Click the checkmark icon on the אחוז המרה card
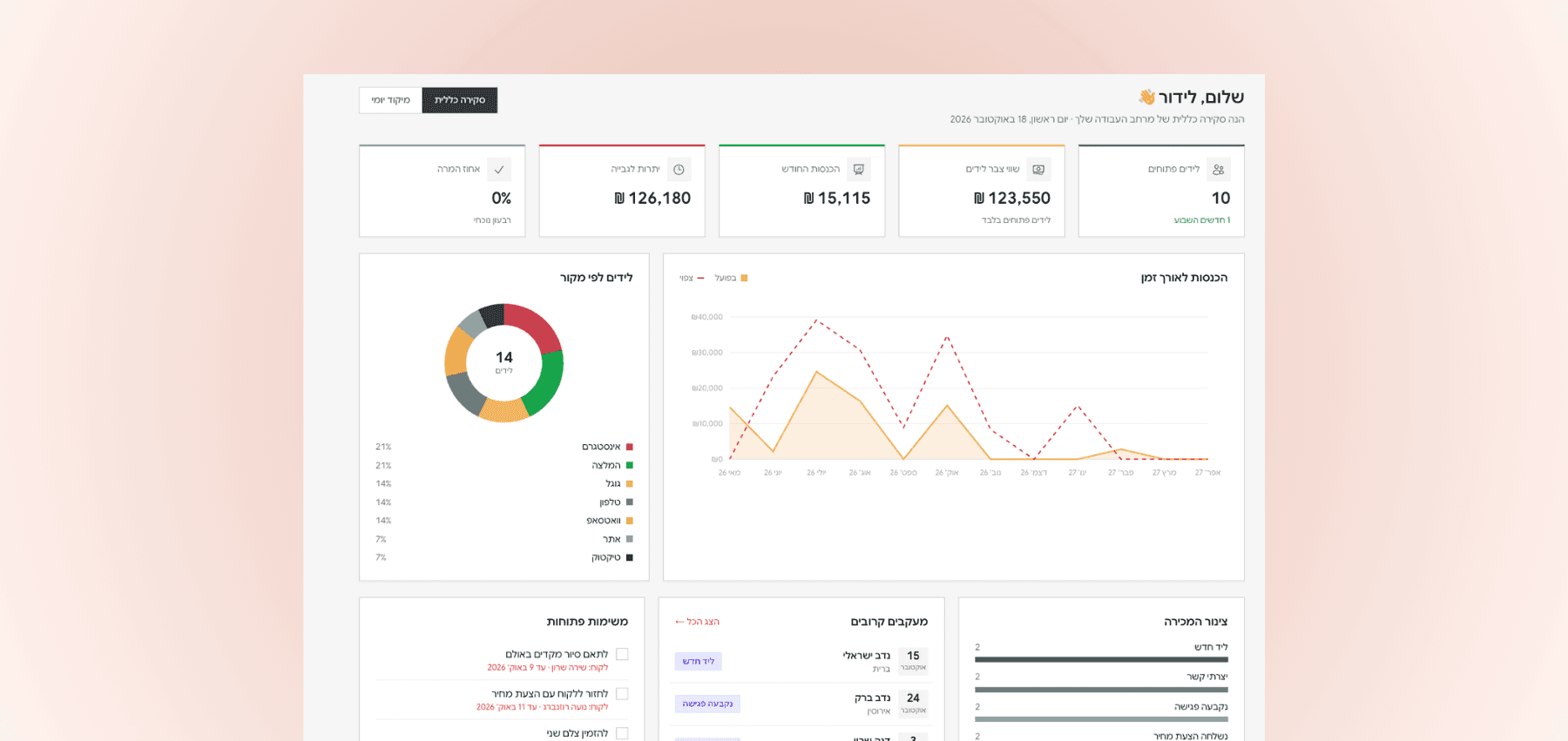This screenshot has height=741, width=1568. [x=499, y=170]
